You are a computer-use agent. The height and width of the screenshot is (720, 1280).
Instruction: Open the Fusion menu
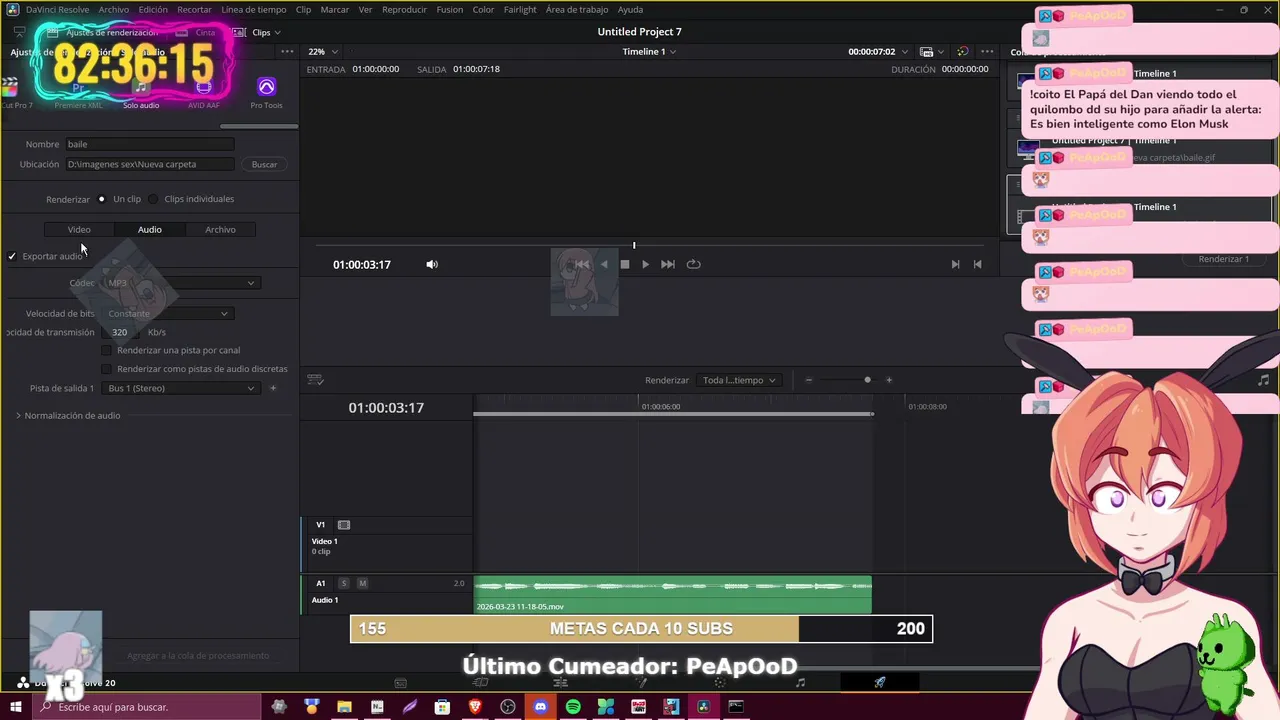(449, 9)
